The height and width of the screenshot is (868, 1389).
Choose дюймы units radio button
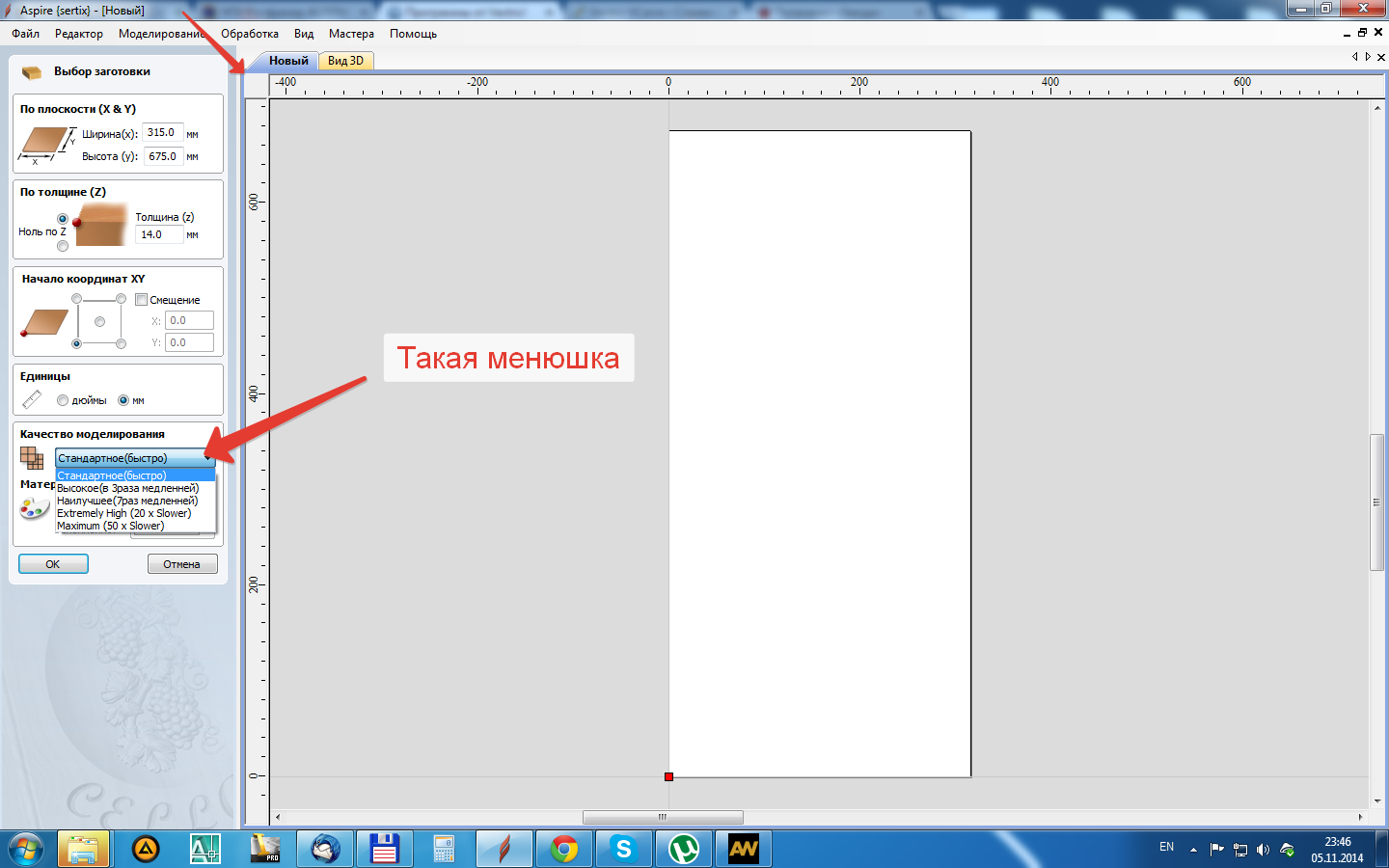click(63, 400)
